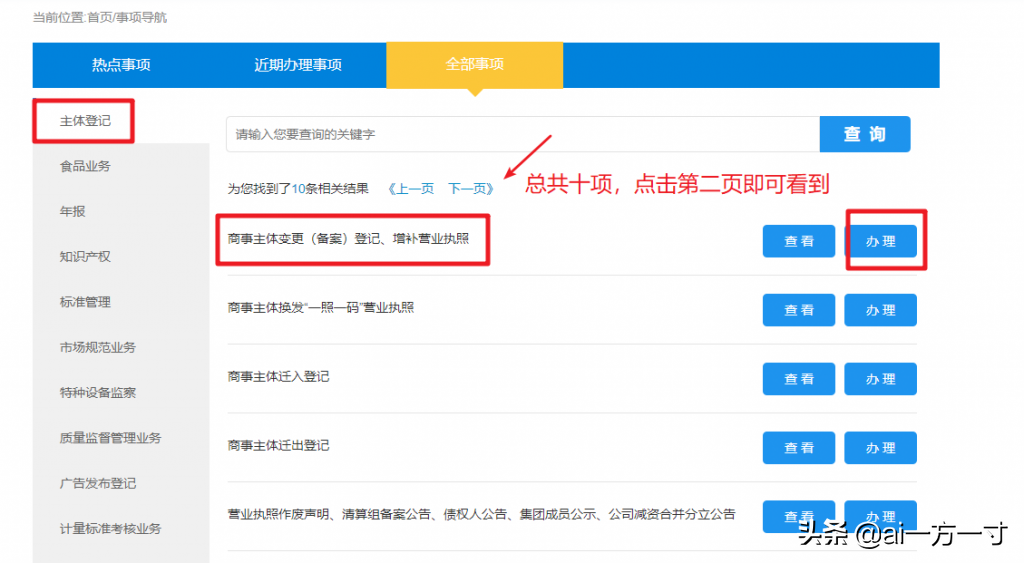Click 办理 for 商事主体迁入登记
The image size is (1024, 563).
tap(880, 379)
